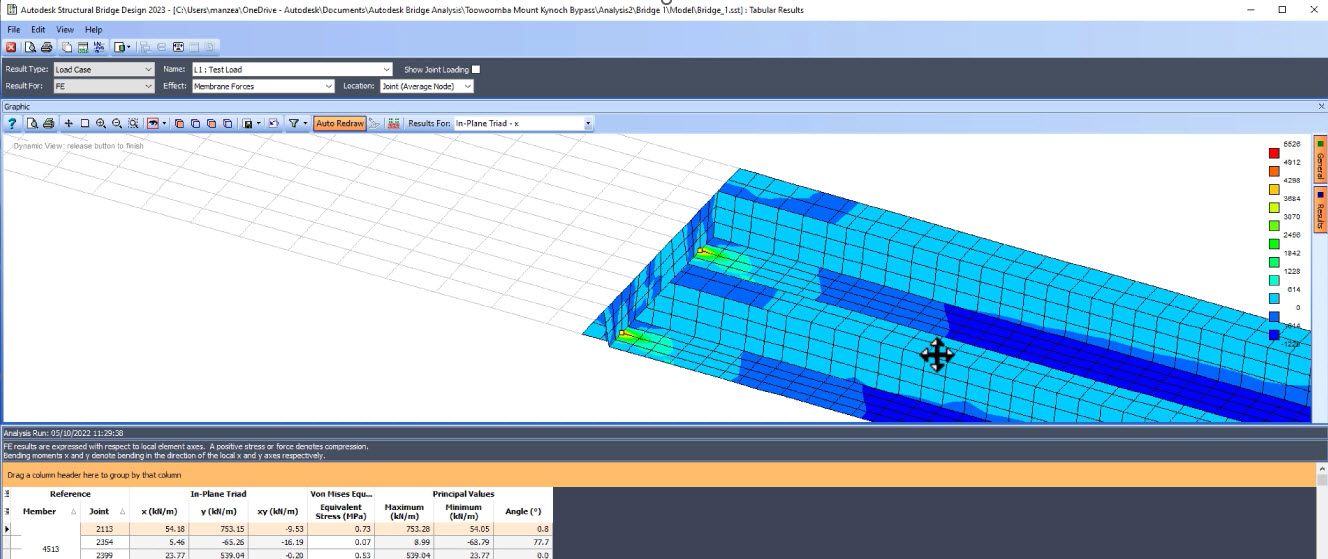Click the third orange view-cube icon

tap(211, 123)
